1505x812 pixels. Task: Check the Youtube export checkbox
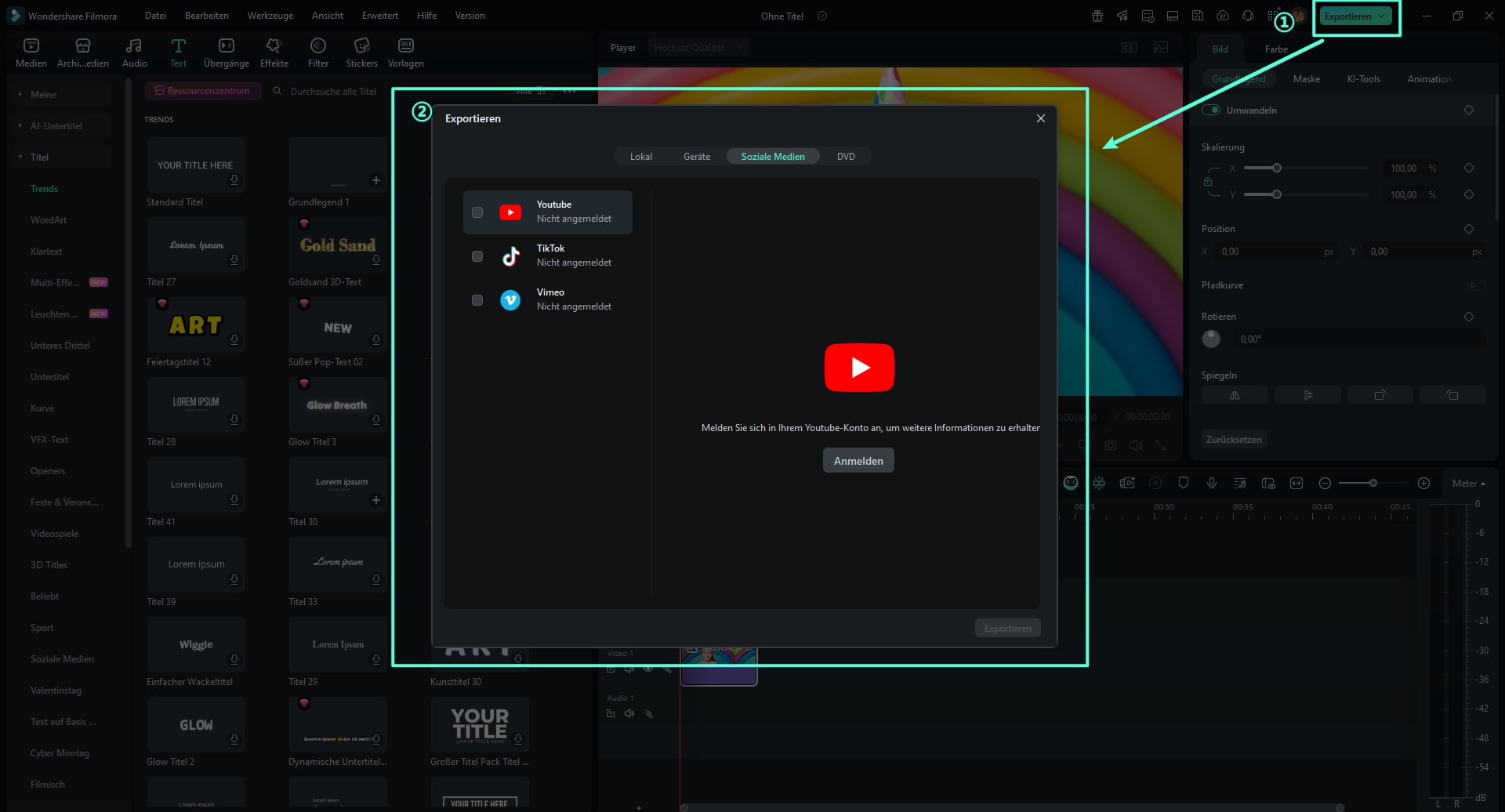[477, 212]
